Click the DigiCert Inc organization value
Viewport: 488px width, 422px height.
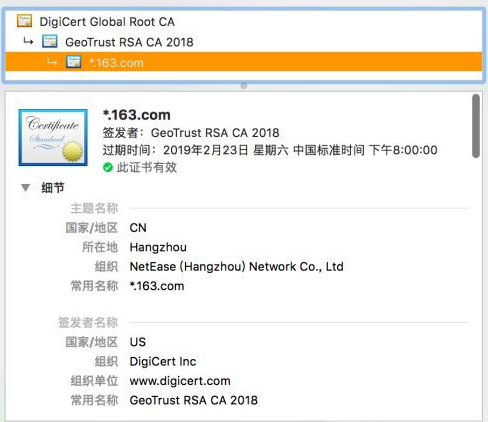(x=163, y=361)
